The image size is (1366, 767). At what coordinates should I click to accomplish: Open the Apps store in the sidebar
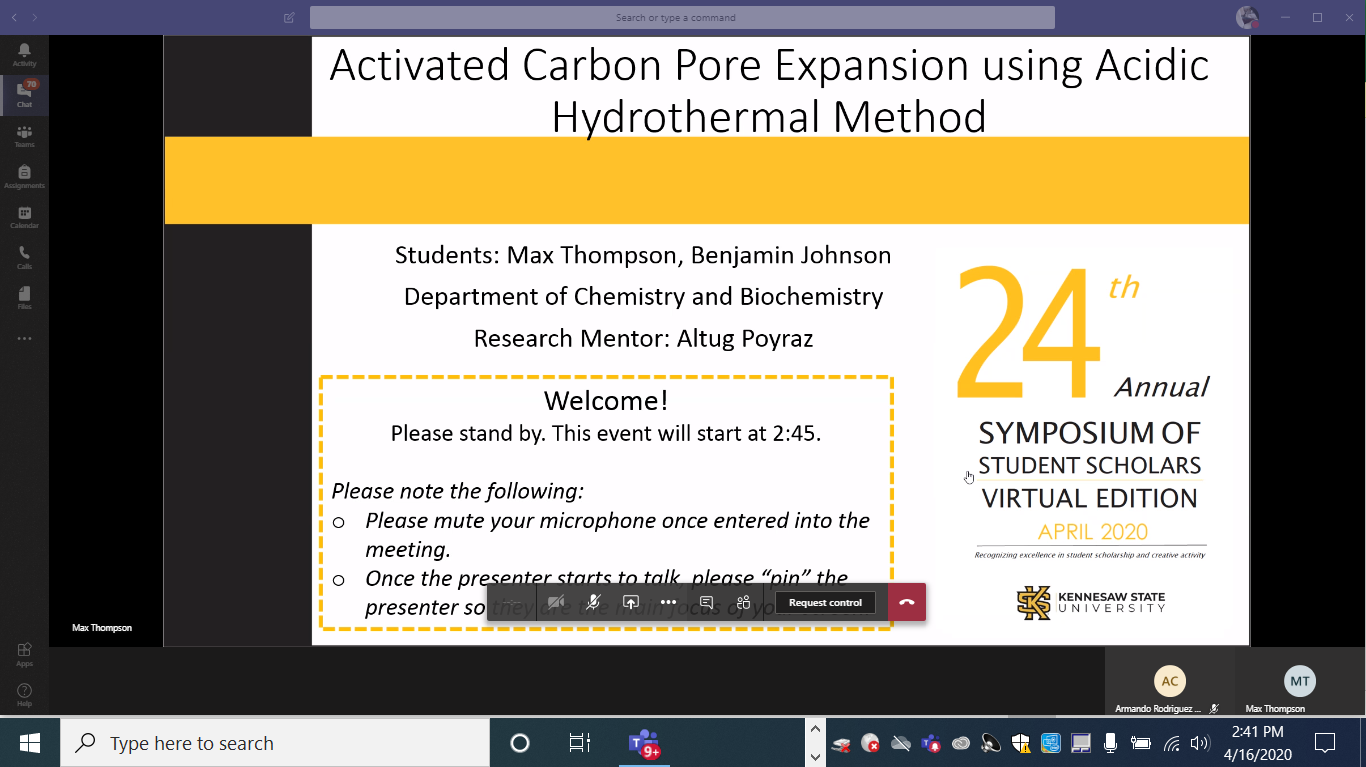24,653
